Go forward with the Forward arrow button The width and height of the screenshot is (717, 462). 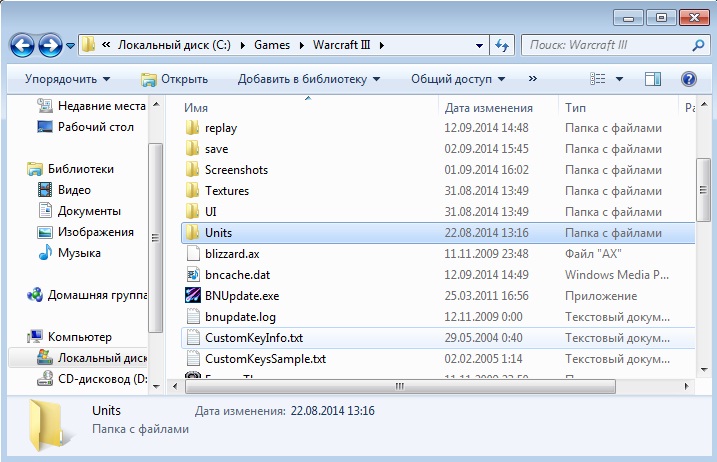(x=50, y=46)
